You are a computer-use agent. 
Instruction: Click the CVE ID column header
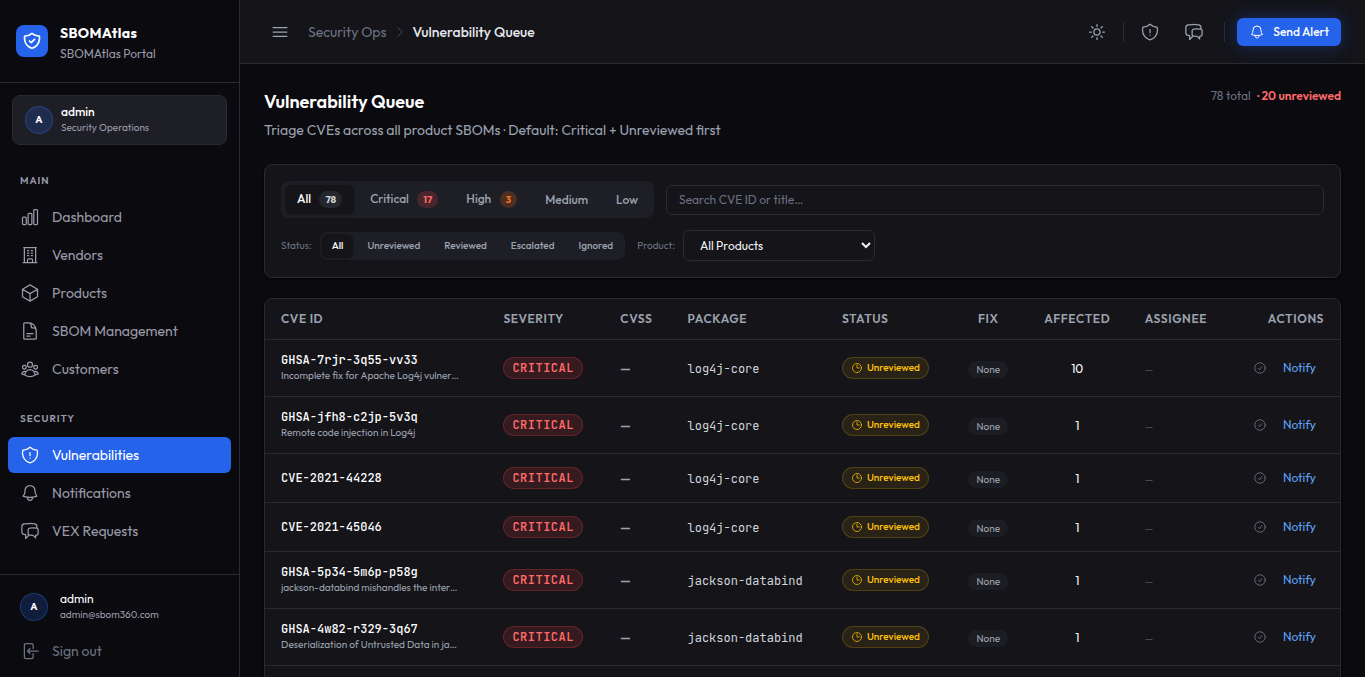(x=302, y=319)
